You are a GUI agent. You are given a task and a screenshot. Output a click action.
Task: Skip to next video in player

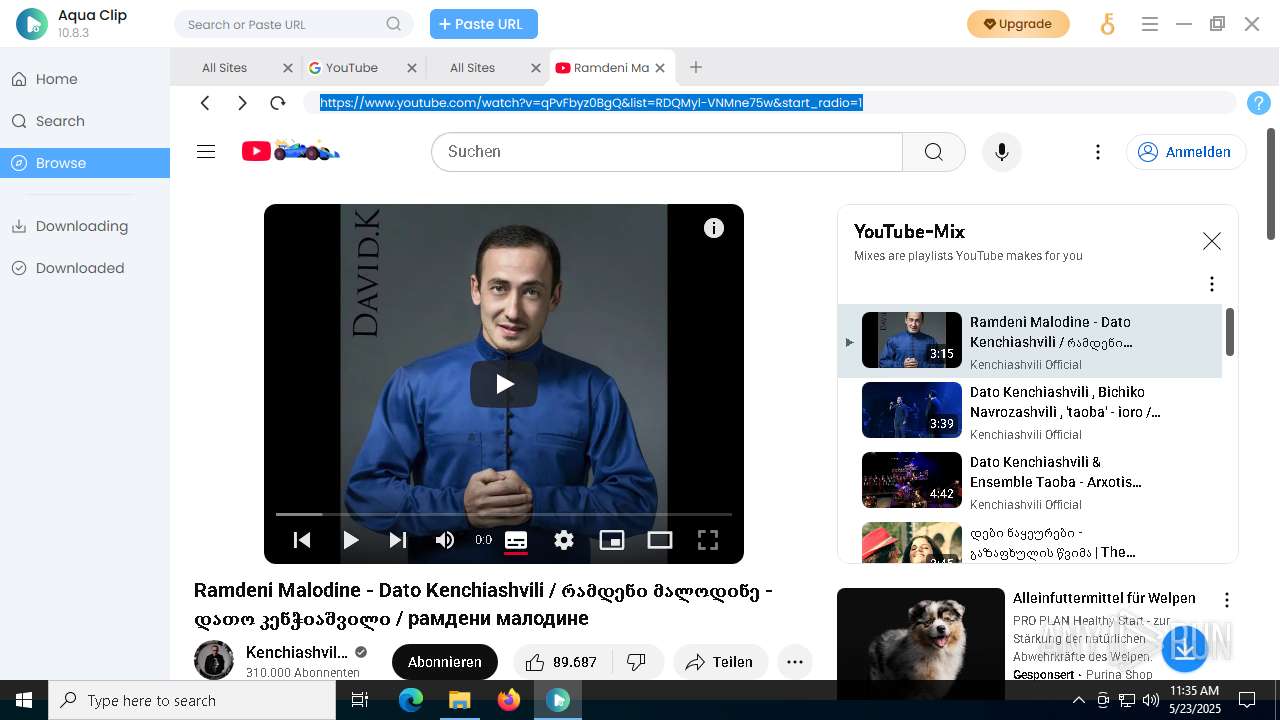click(398, 540)
